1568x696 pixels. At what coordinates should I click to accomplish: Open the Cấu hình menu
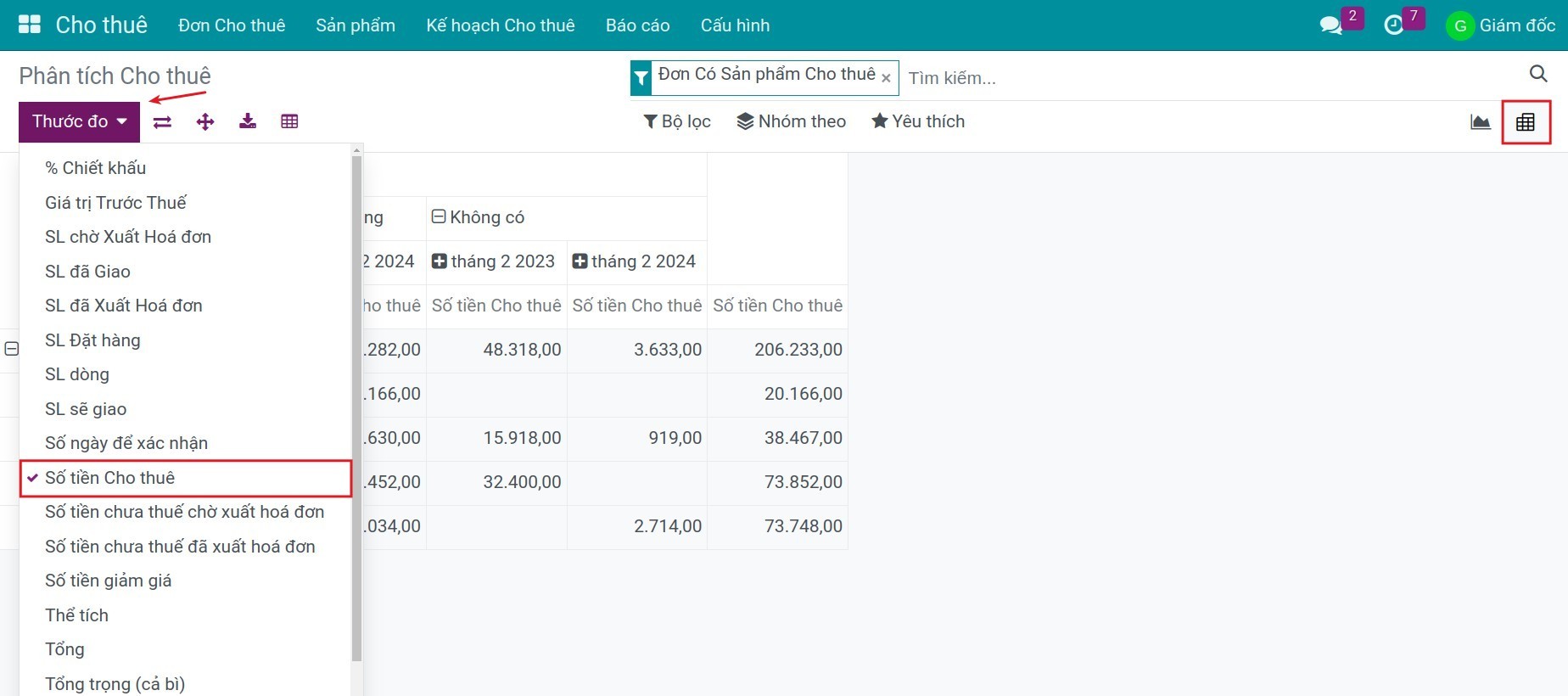pos(736,25)
